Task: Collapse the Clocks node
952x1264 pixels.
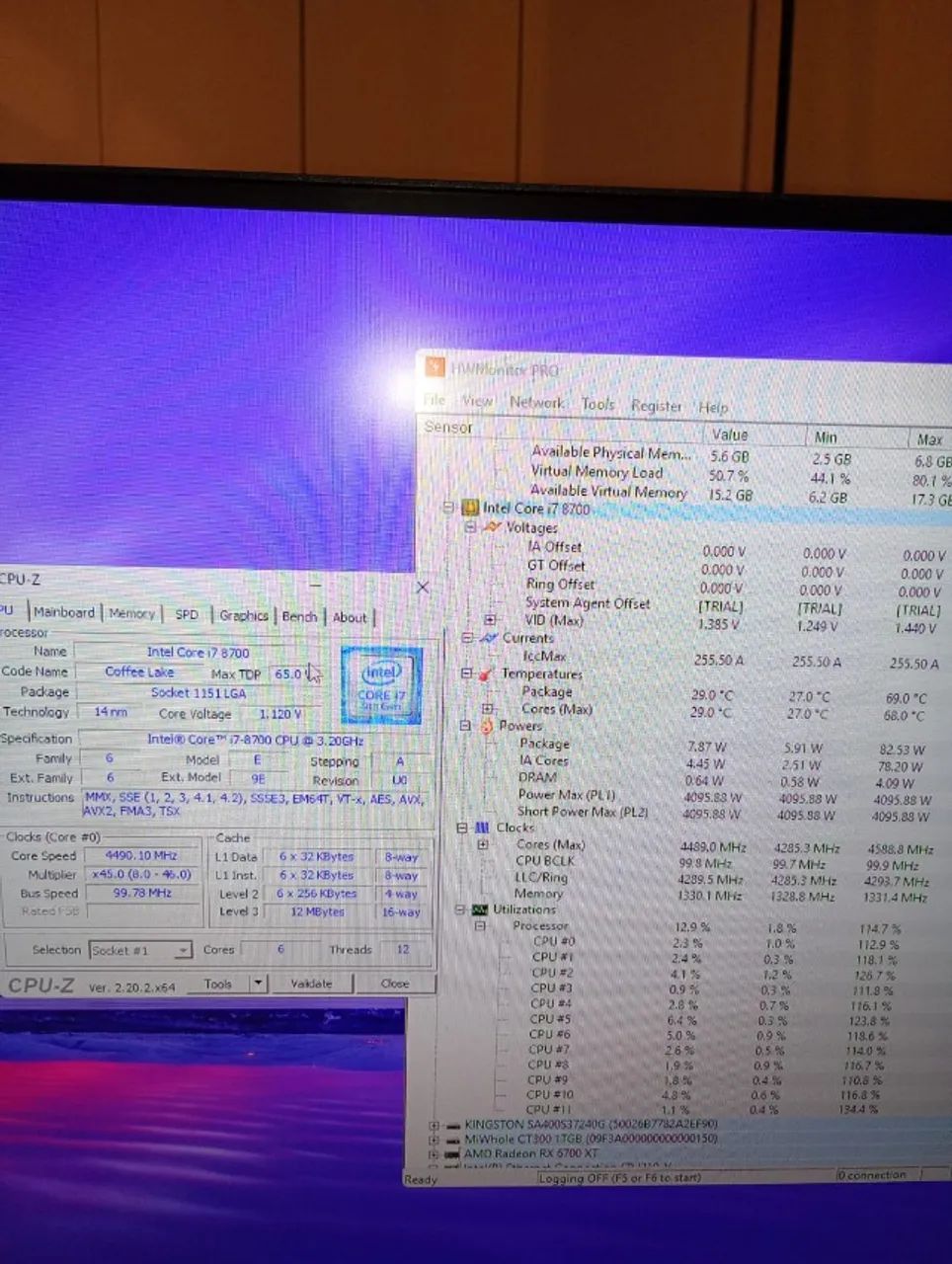Action: [x=462, y=828]
